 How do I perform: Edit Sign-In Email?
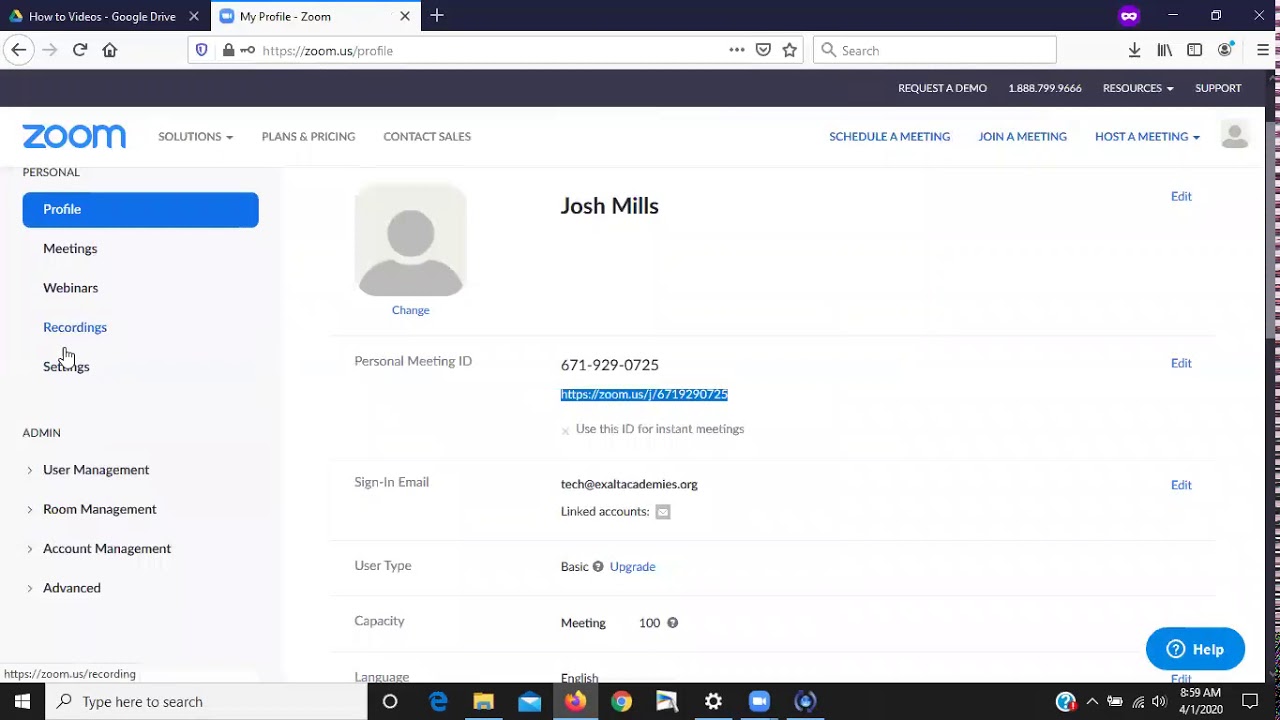click(x=1181, y=485)
